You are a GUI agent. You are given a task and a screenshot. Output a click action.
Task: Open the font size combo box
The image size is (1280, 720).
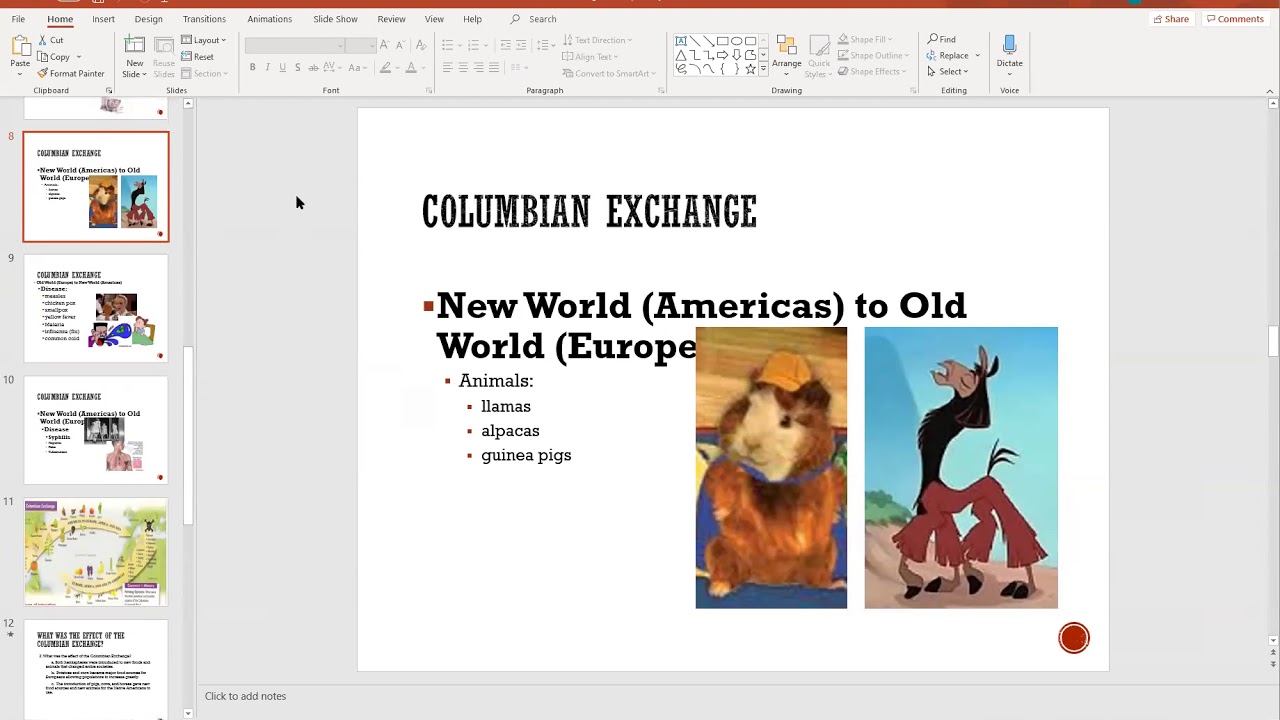(360, 45)
